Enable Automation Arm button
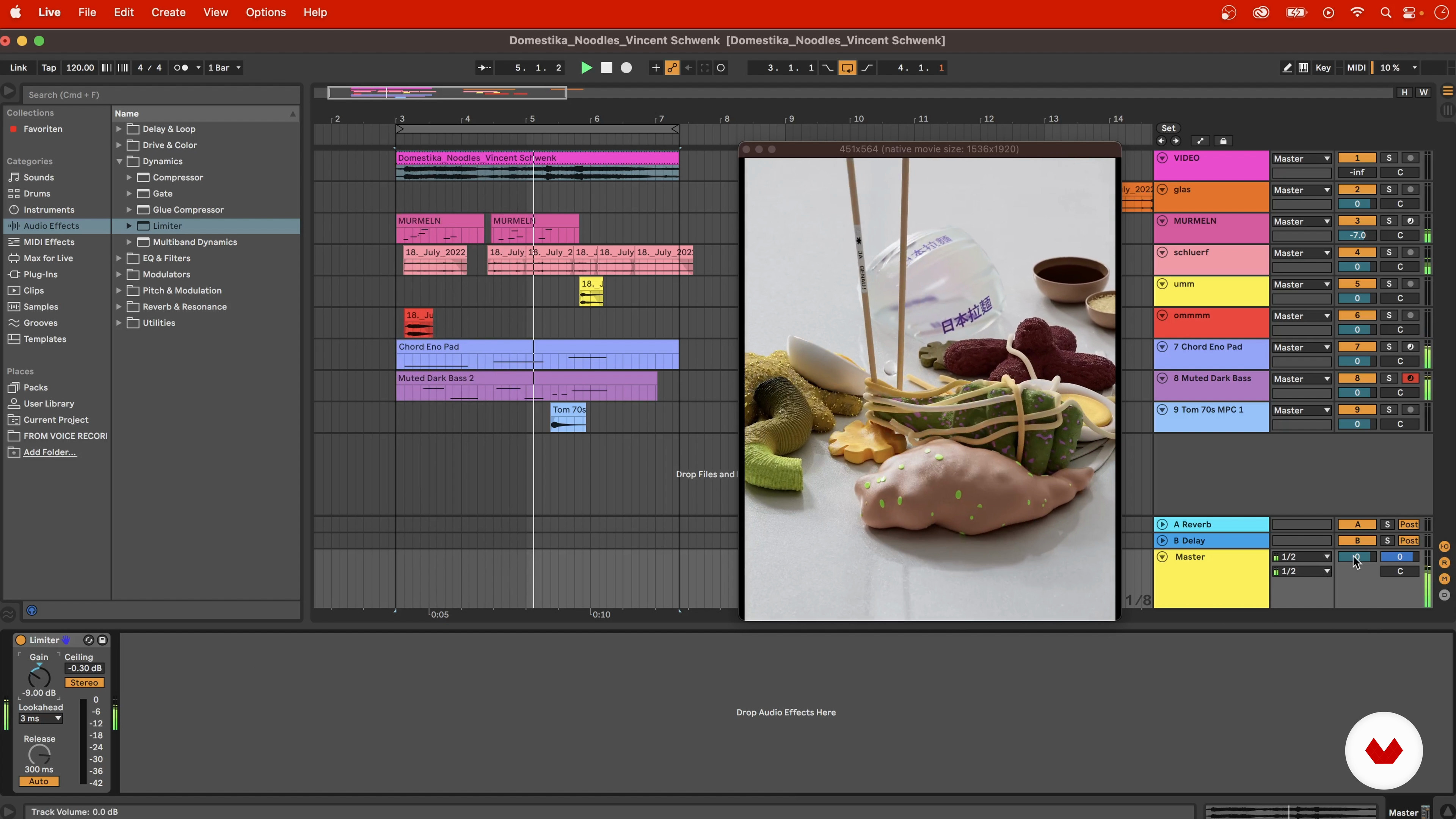 coord(672,68)
